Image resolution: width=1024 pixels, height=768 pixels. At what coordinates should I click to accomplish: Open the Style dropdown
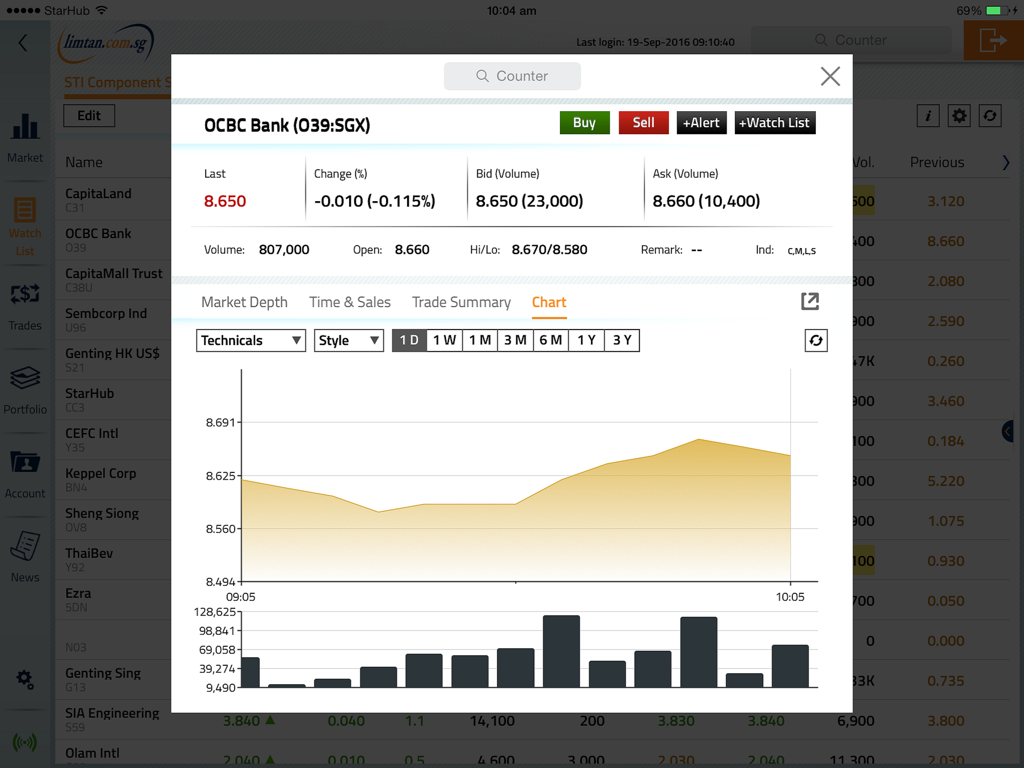(348, 340)
